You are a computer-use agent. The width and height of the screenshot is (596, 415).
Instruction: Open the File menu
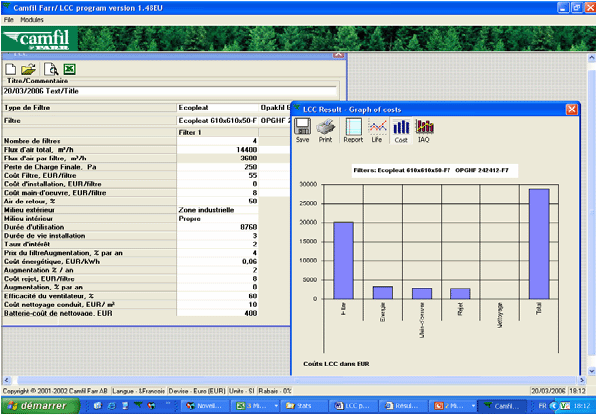(8, 20)
